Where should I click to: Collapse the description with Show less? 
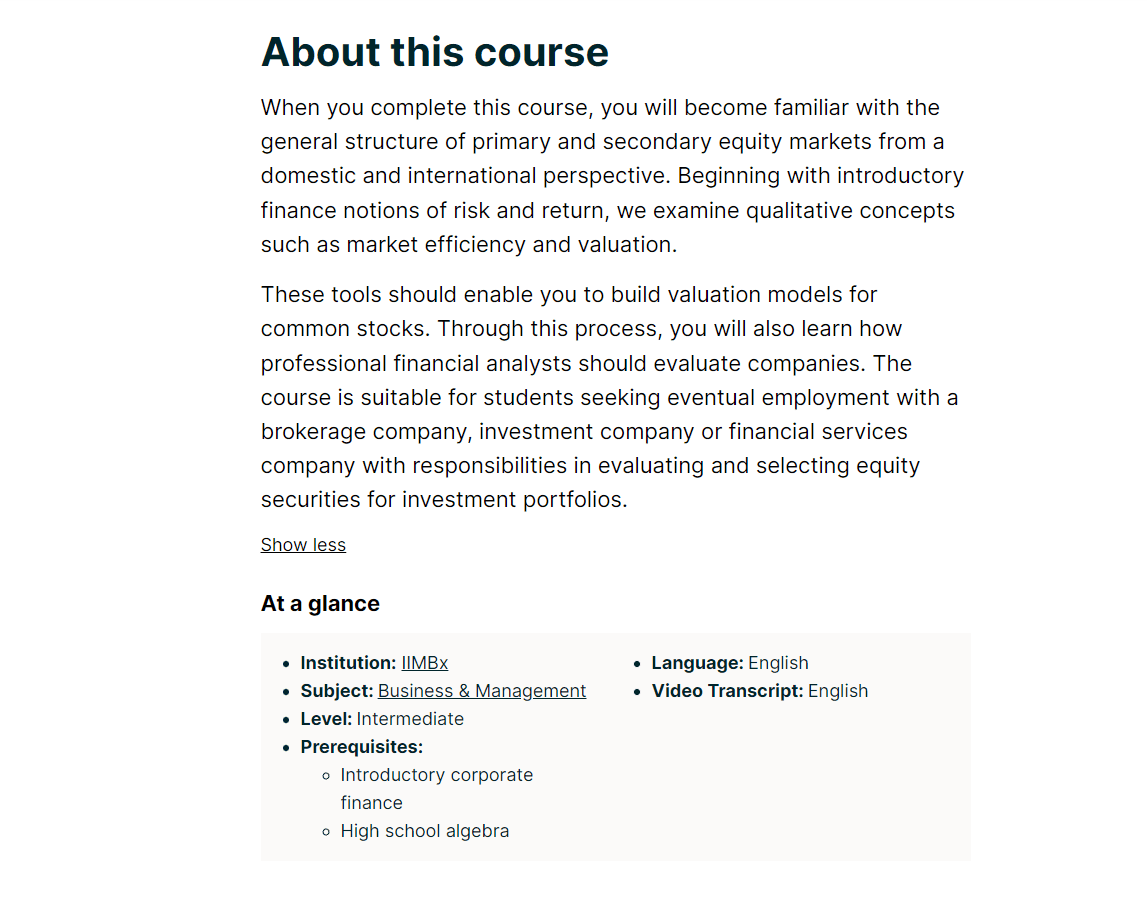pyautogui.click(x=303, y=545)
